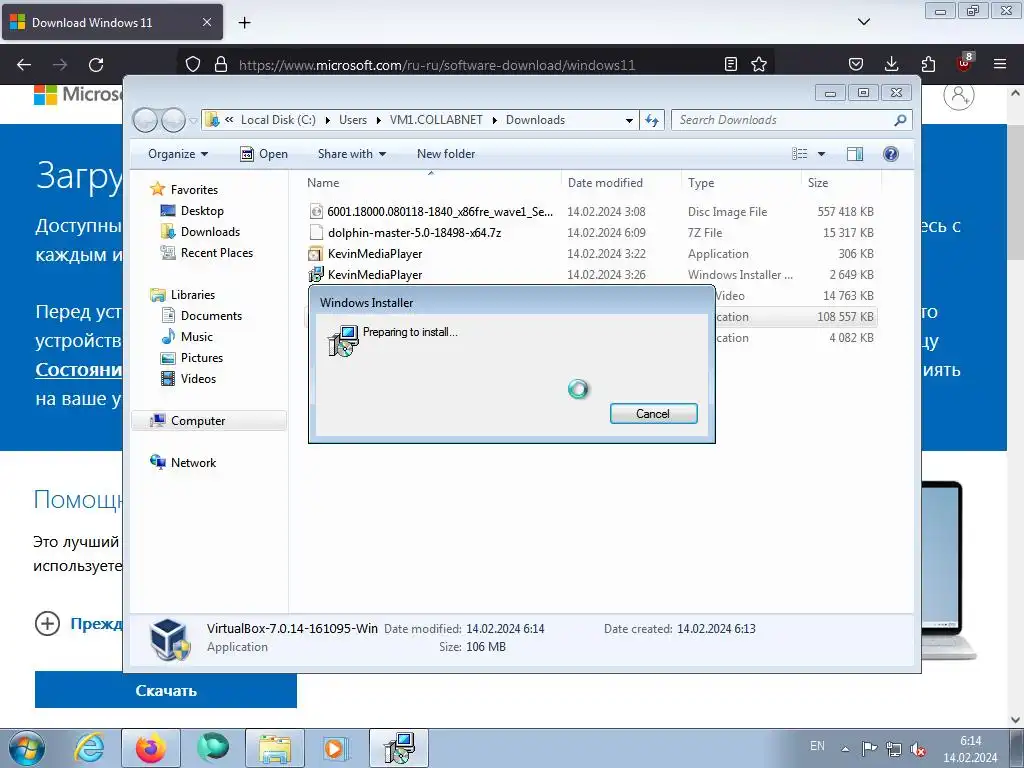Open a new Firefox tab
This screenshot has width=1024, height=768.
244,22
